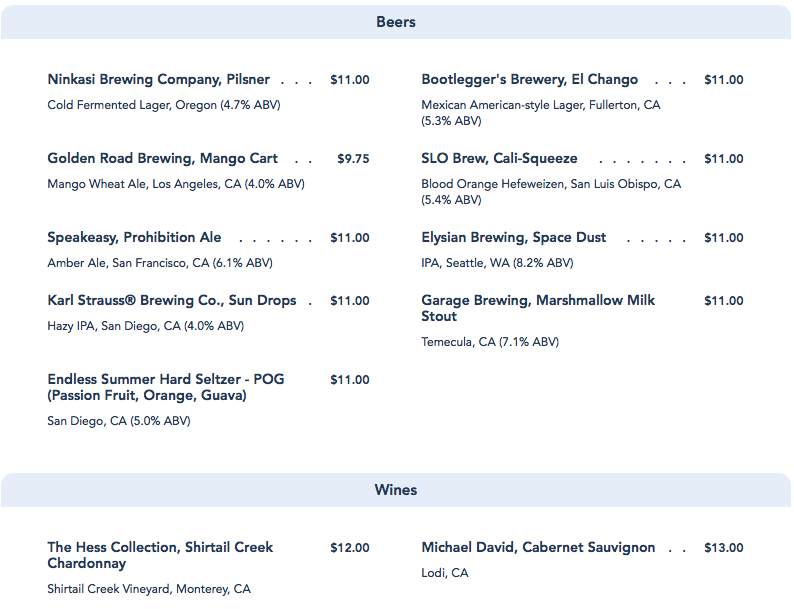Click the $12.00 Chardonnay price
Screen dimensions: 794x609
coord(349,548)
